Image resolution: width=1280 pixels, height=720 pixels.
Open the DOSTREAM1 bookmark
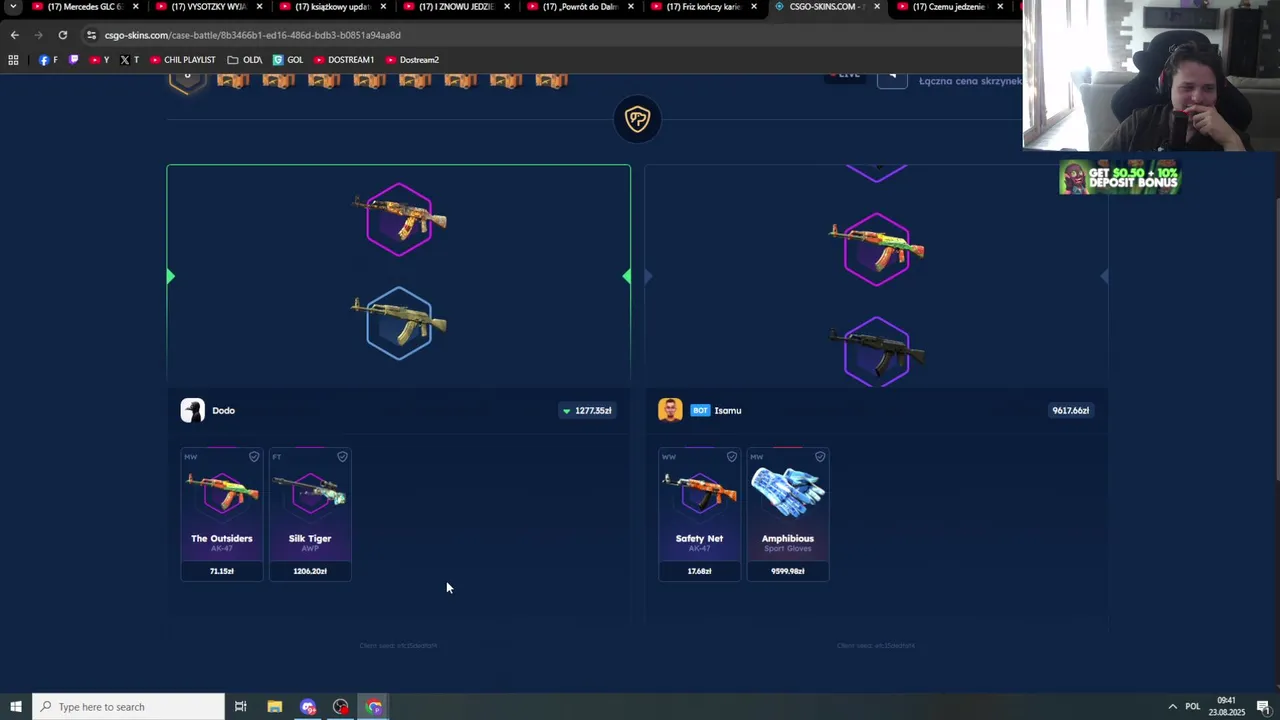(x=343, y=60)
